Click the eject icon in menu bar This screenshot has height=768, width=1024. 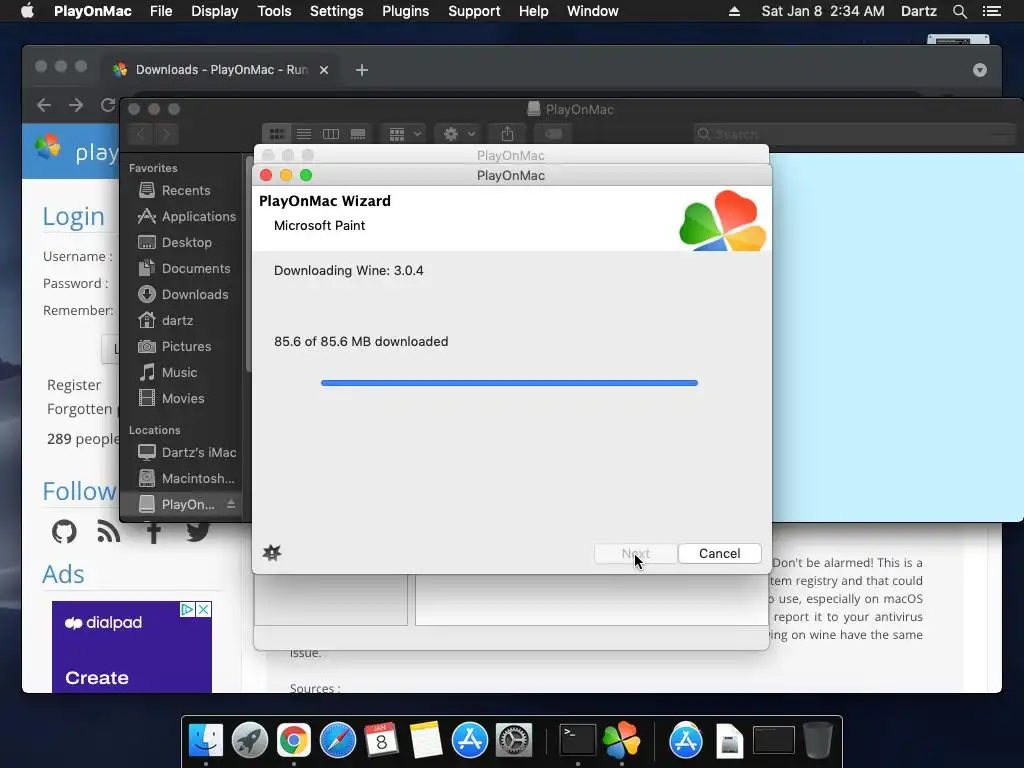734,11
